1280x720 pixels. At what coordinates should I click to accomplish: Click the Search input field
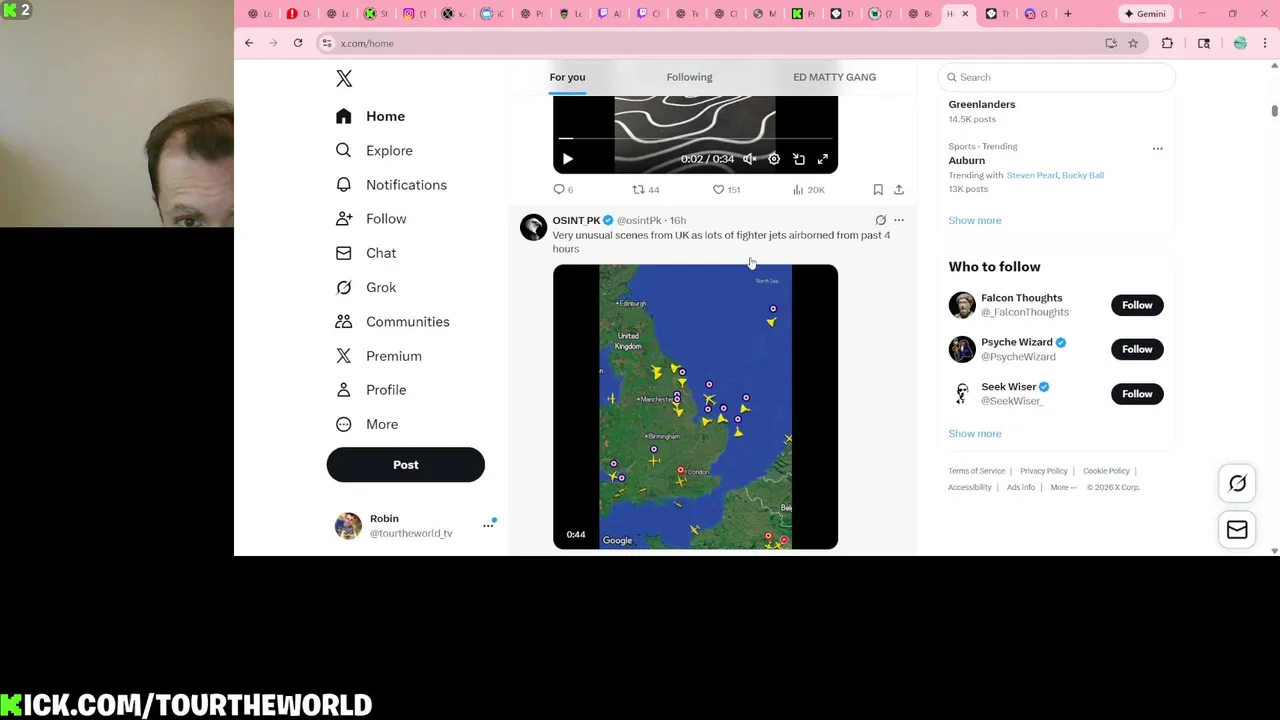[x=1056, y=77]
